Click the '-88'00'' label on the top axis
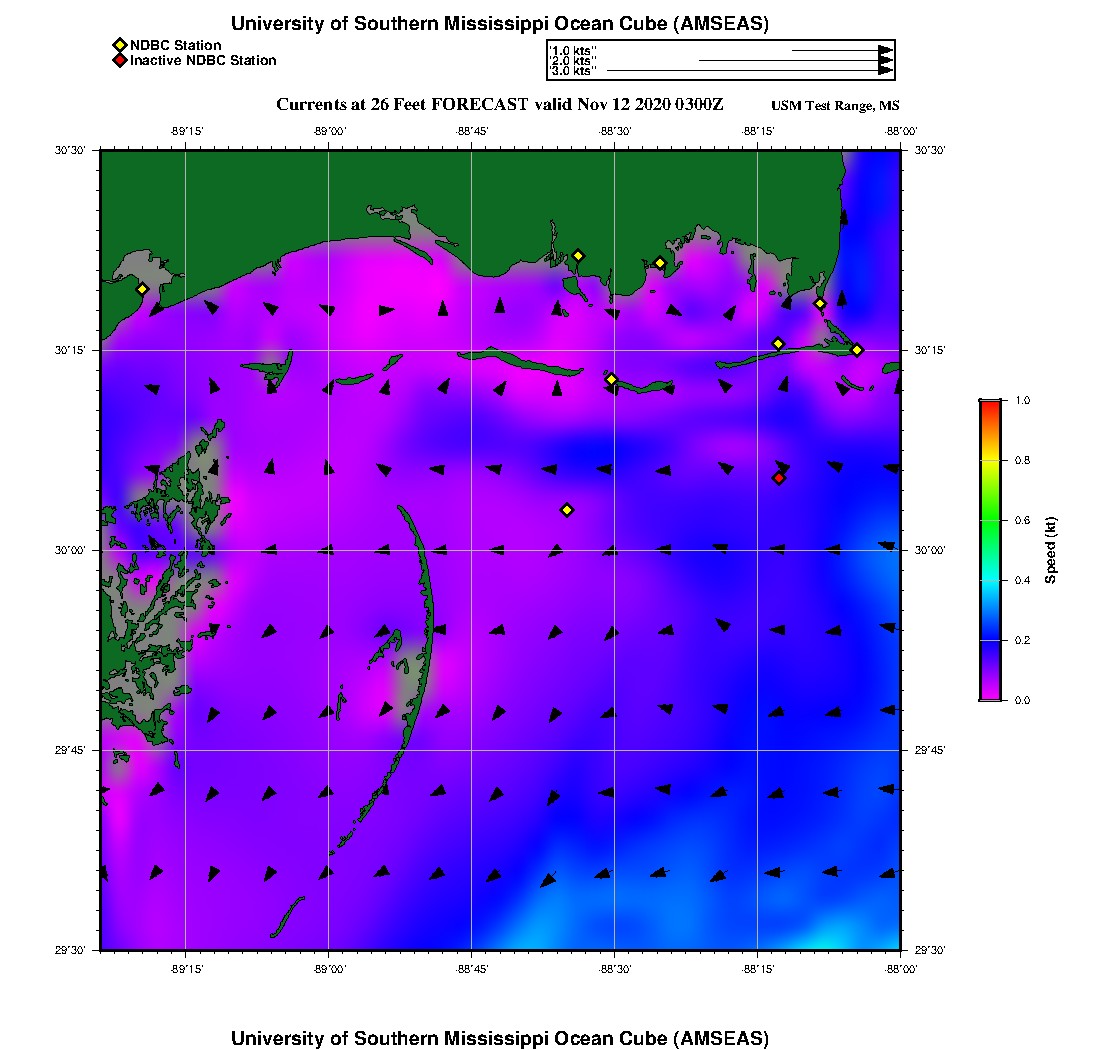 [901, 131]
